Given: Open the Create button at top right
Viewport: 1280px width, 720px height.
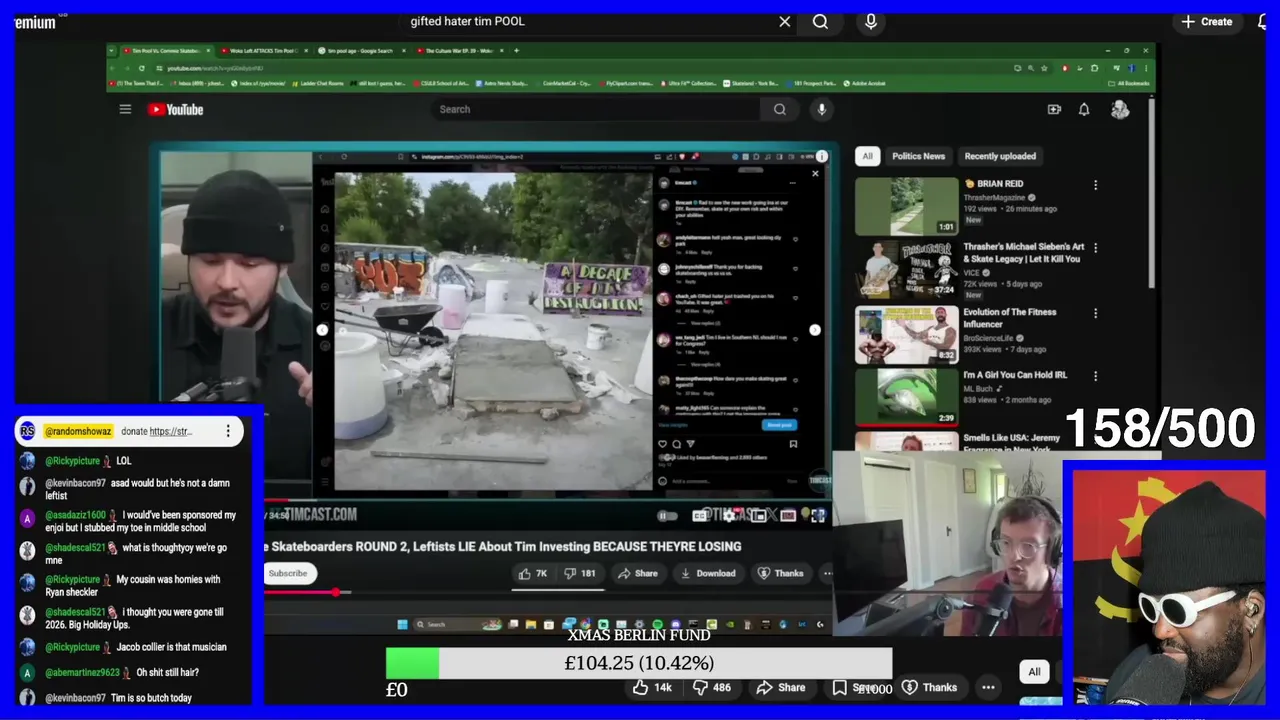Looking at the screenshot, I should 1207,21.
